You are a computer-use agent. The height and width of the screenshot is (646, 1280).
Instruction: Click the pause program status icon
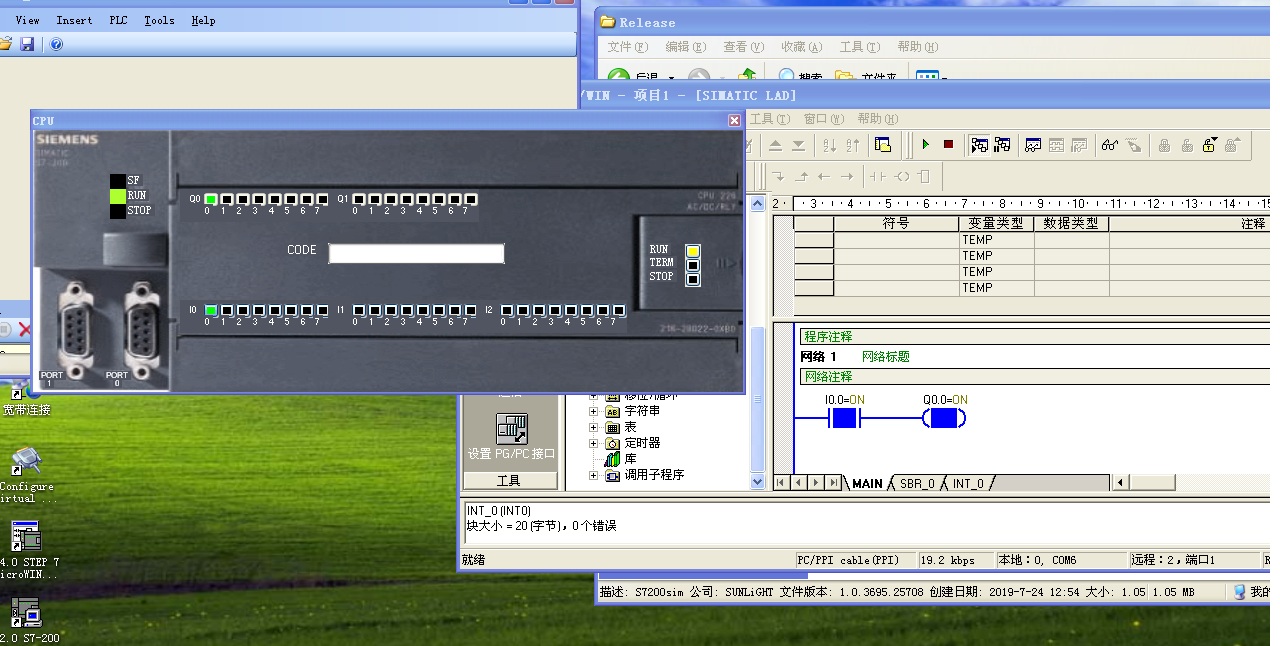pos(1002,145)
